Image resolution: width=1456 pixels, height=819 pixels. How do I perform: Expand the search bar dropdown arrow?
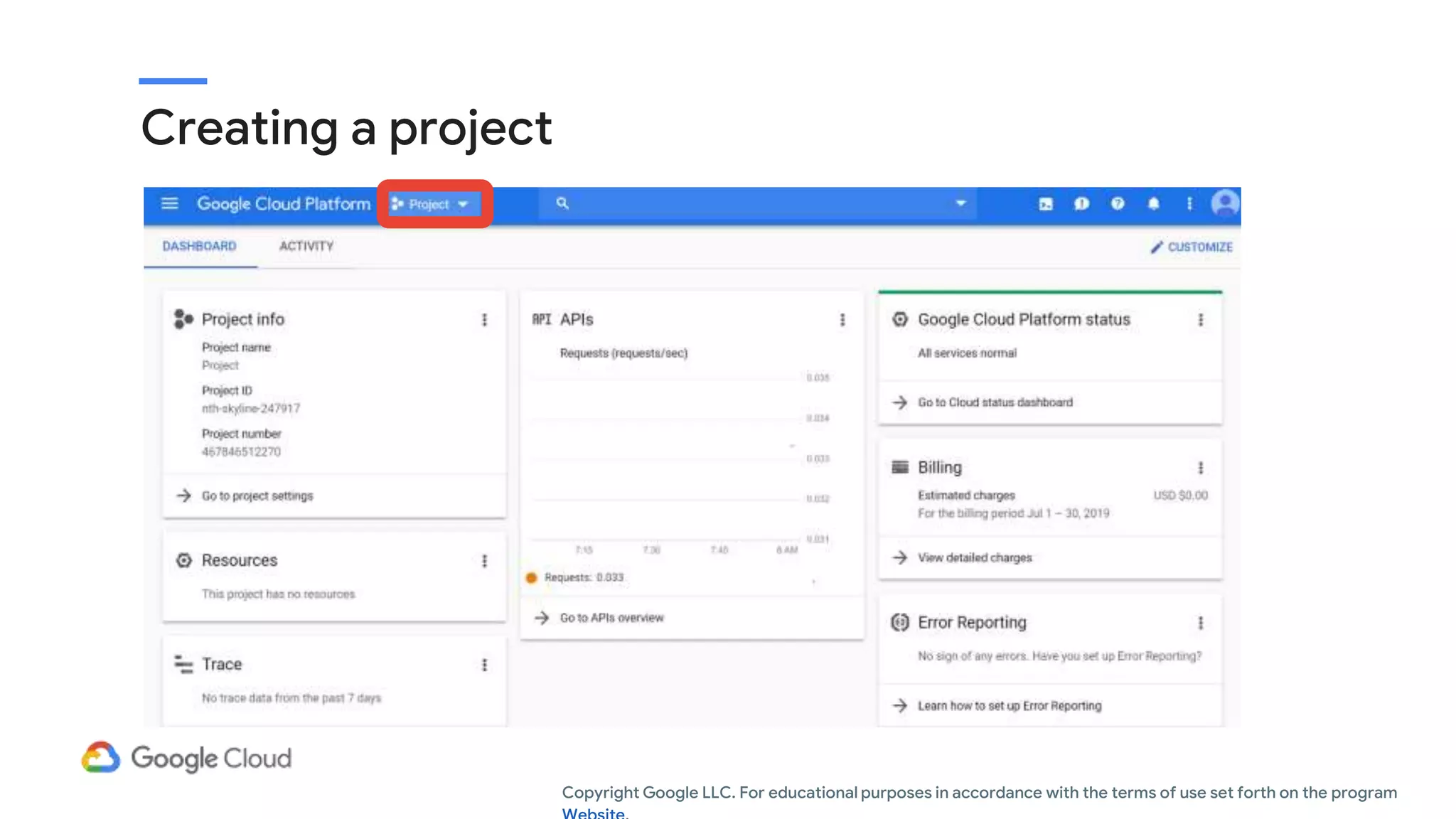pos(960,203)
